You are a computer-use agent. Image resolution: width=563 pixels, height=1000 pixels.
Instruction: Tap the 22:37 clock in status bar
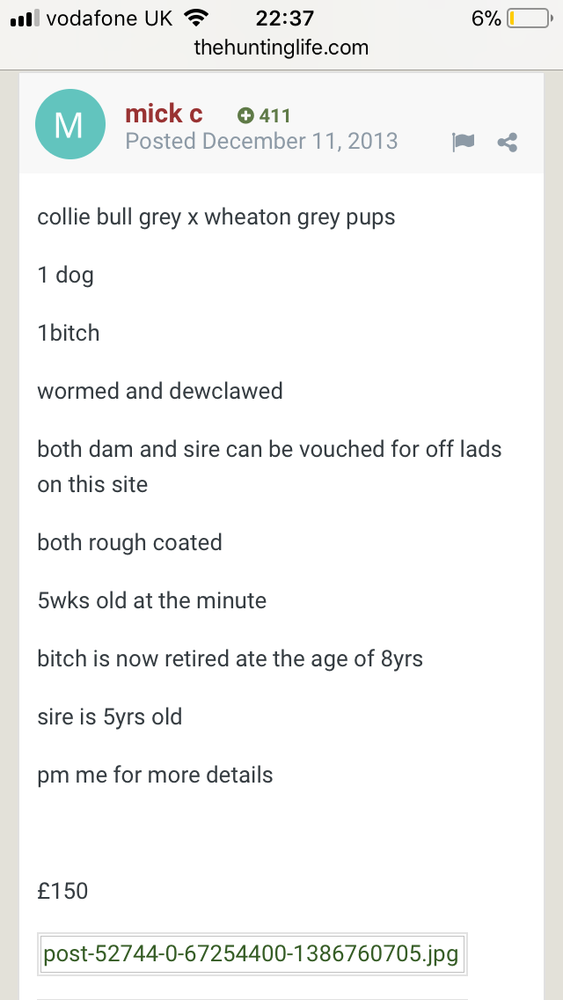coord(284,18)
